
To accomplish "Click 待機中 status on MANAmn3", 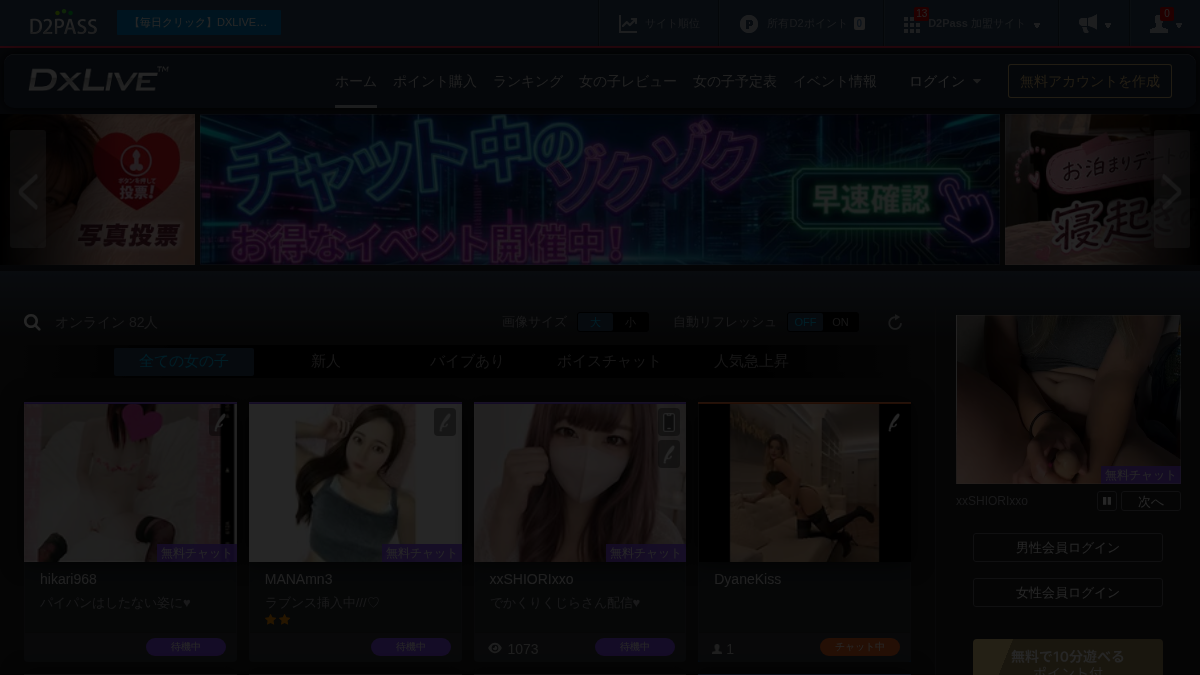I will point(411,647).
